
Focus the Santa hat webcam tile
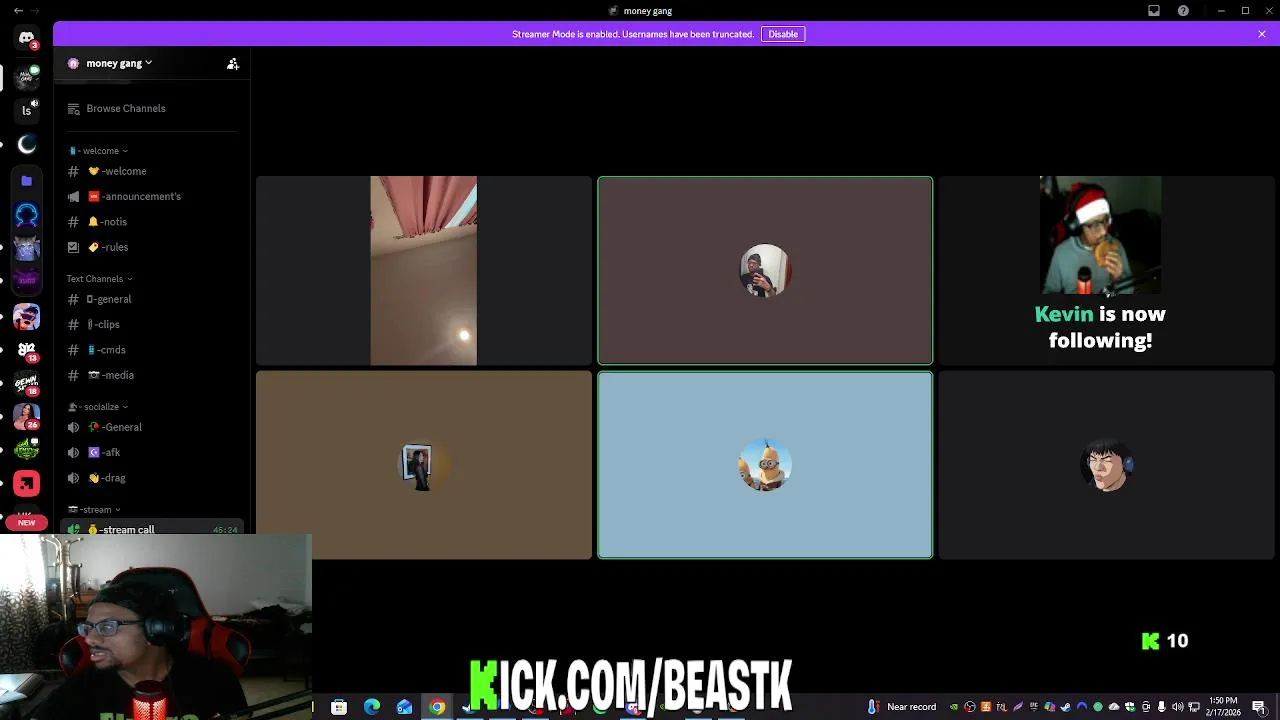1106,271
